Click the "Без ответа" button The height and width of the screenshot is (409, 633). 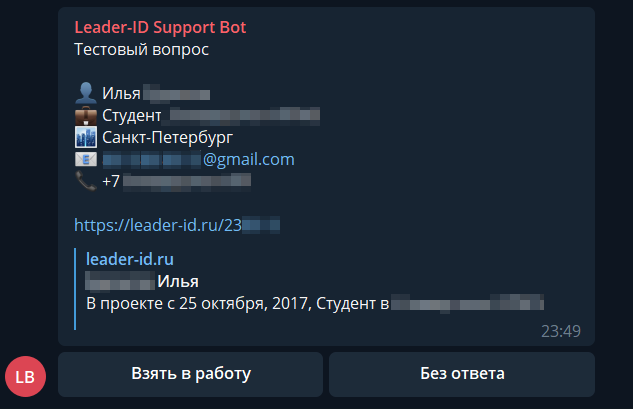[462, 374]
